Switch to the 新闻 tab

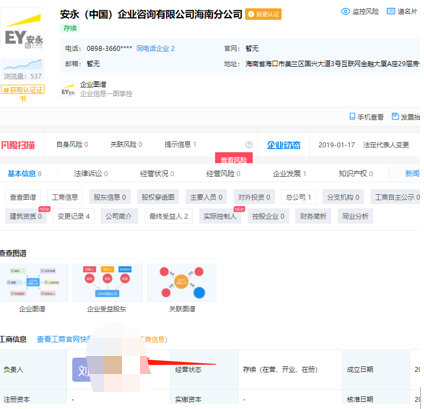(x=412, y=173)
